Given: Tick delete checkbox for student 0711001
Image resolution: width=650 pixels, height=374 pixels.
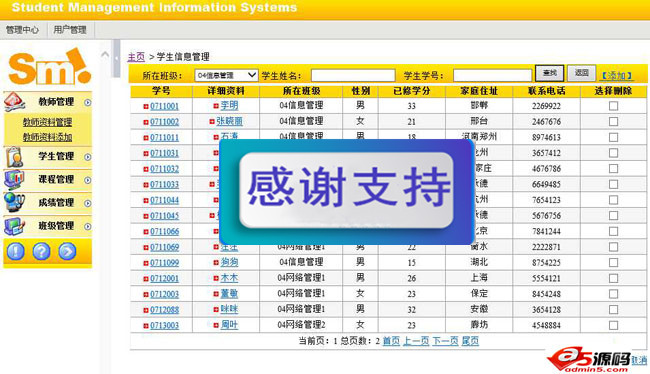Looking at the screenshot, I should [613, 106].
